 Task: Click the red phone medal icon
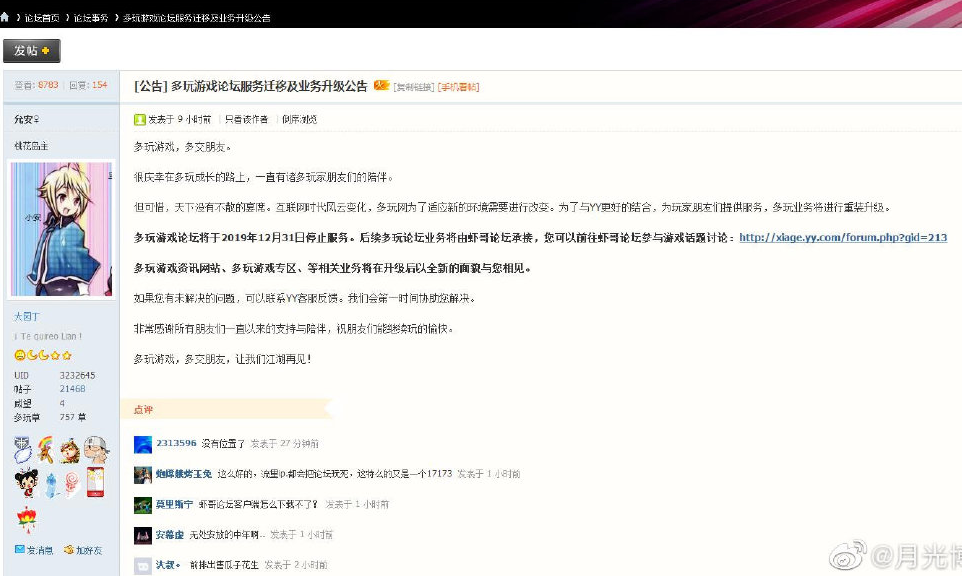pos(95,482)
